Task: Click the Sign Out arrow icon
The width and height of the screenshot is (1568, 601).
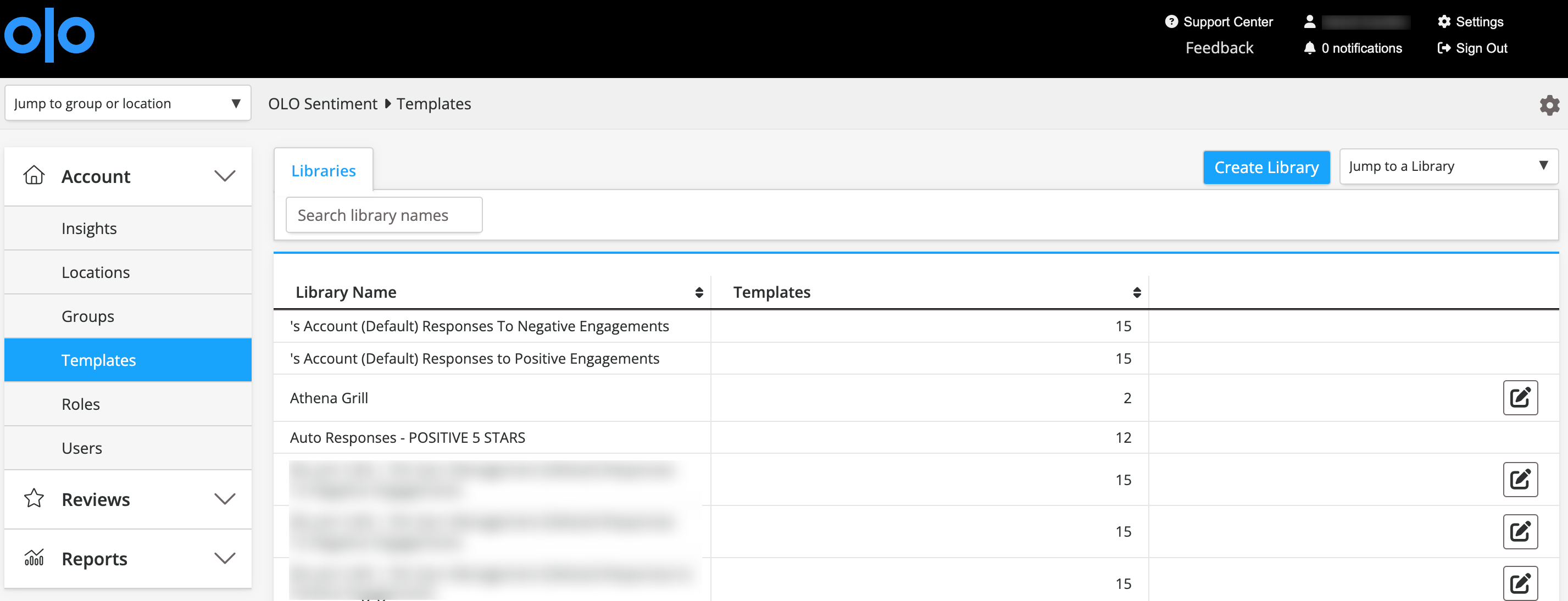Action: tap(1444, 48)
